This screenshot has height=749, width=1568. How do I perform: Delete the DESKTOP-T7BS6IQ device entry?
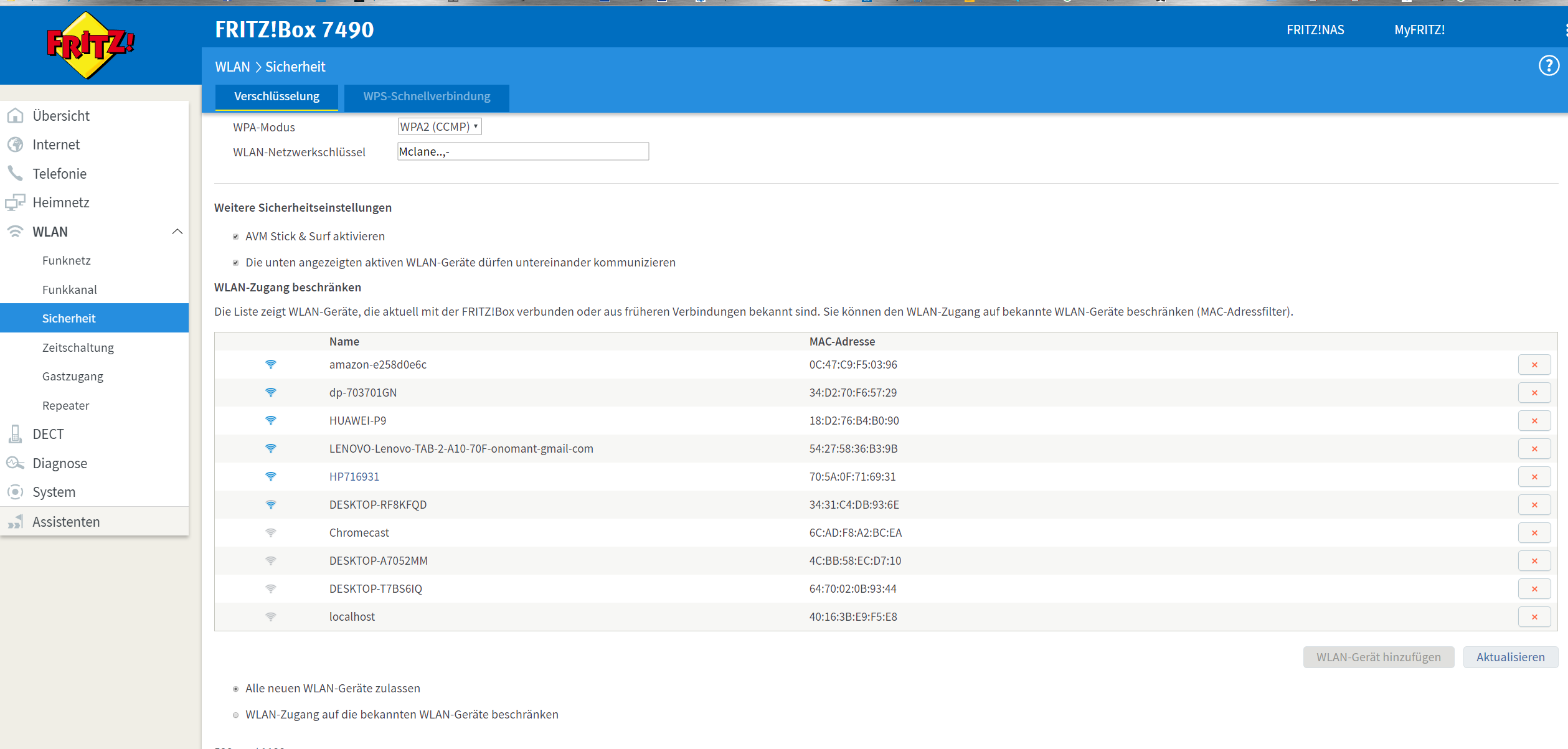[1534, 589]
